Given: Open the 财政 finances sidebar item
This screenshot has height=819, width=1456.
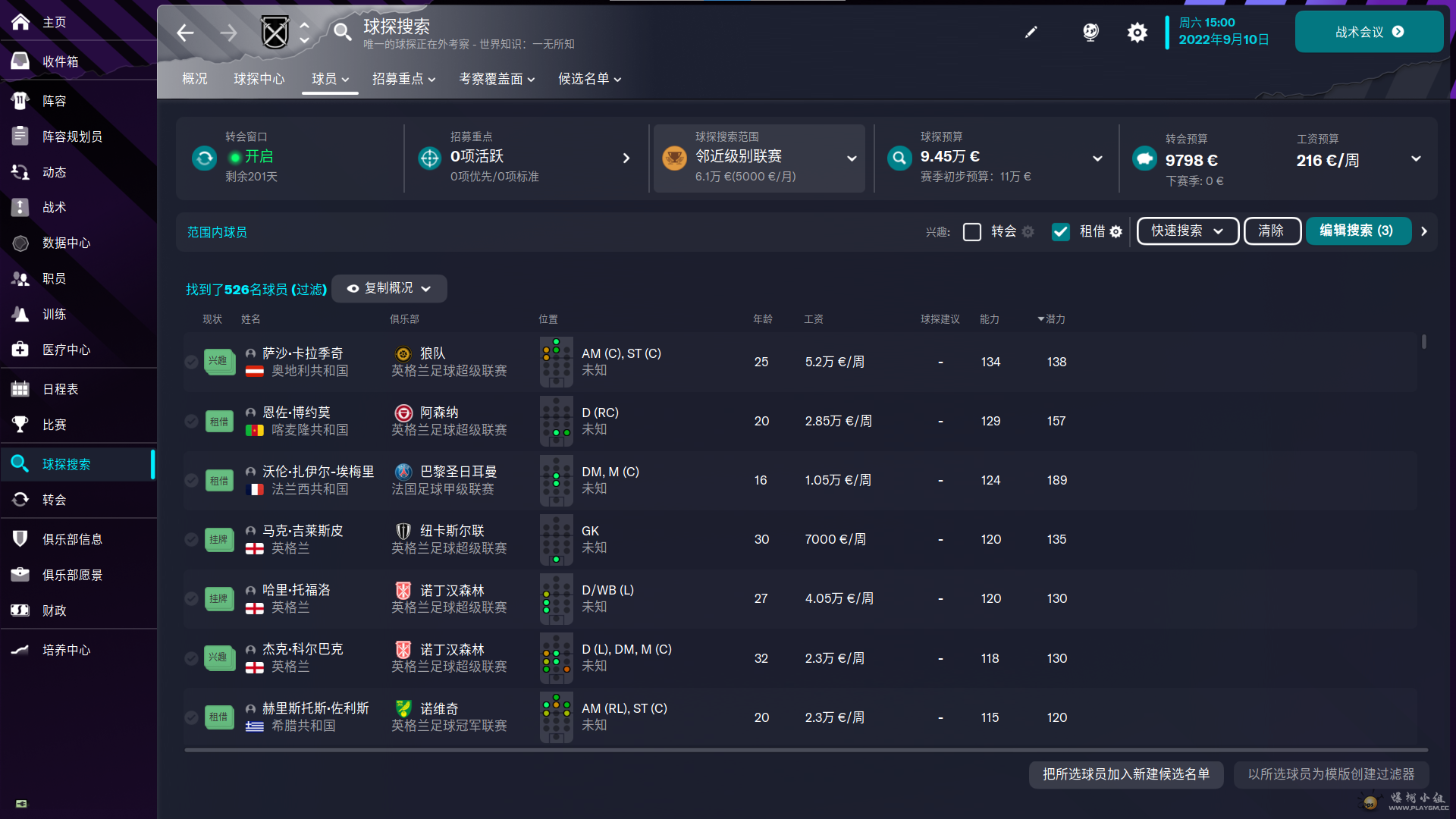Looking at the screenshot, I should click(x=54, y=610).
